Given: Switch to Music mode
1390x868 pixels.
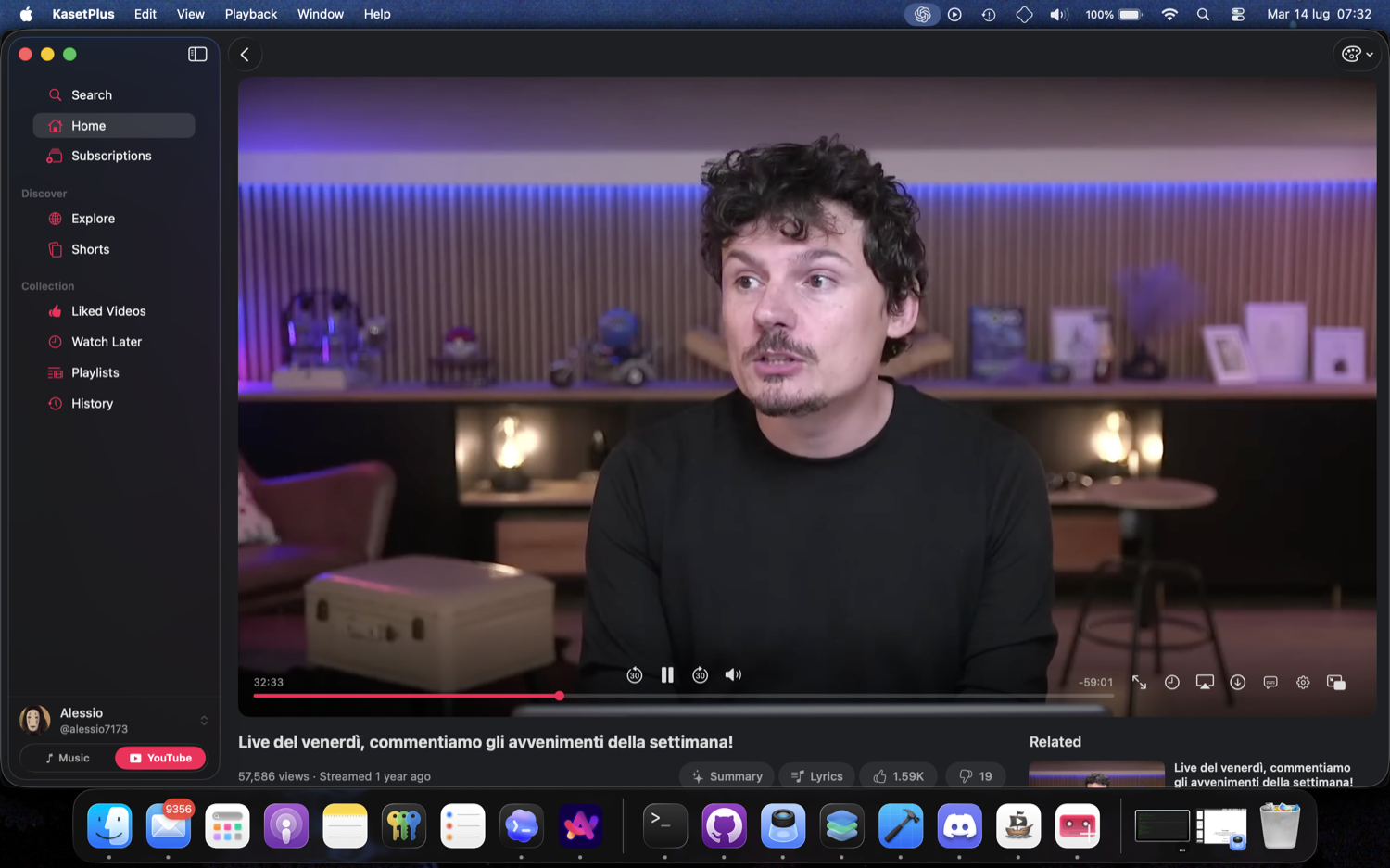Looking at the screenshot, I should [x=67, y=758].
